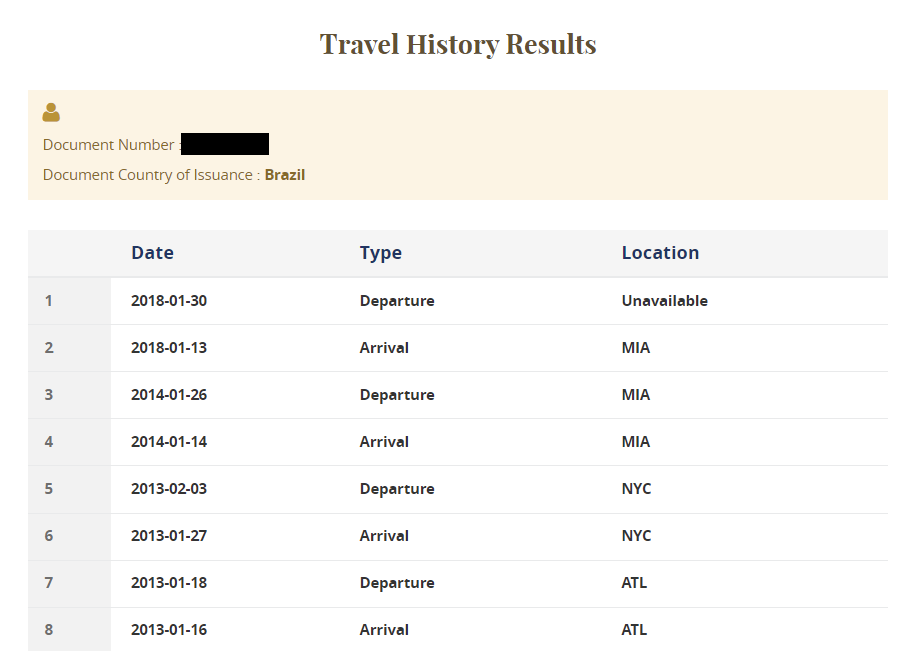Viewport: 916px width, 651px height.
Task: Click the Location column header
Action: click(660, 253)
